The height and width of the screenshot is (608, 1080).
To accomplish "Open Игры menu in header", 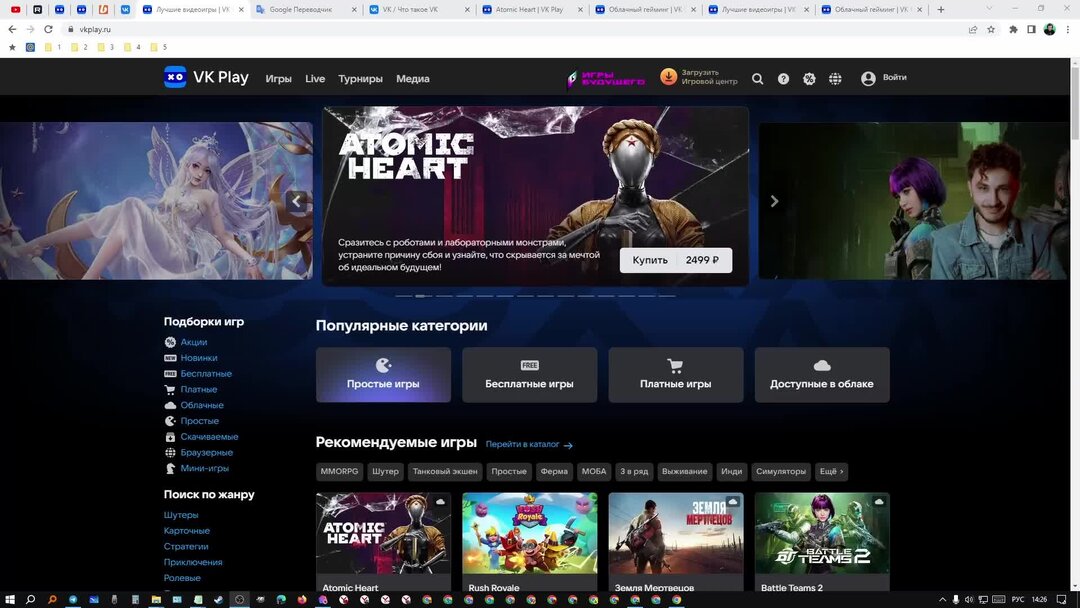I will [278, 78].
